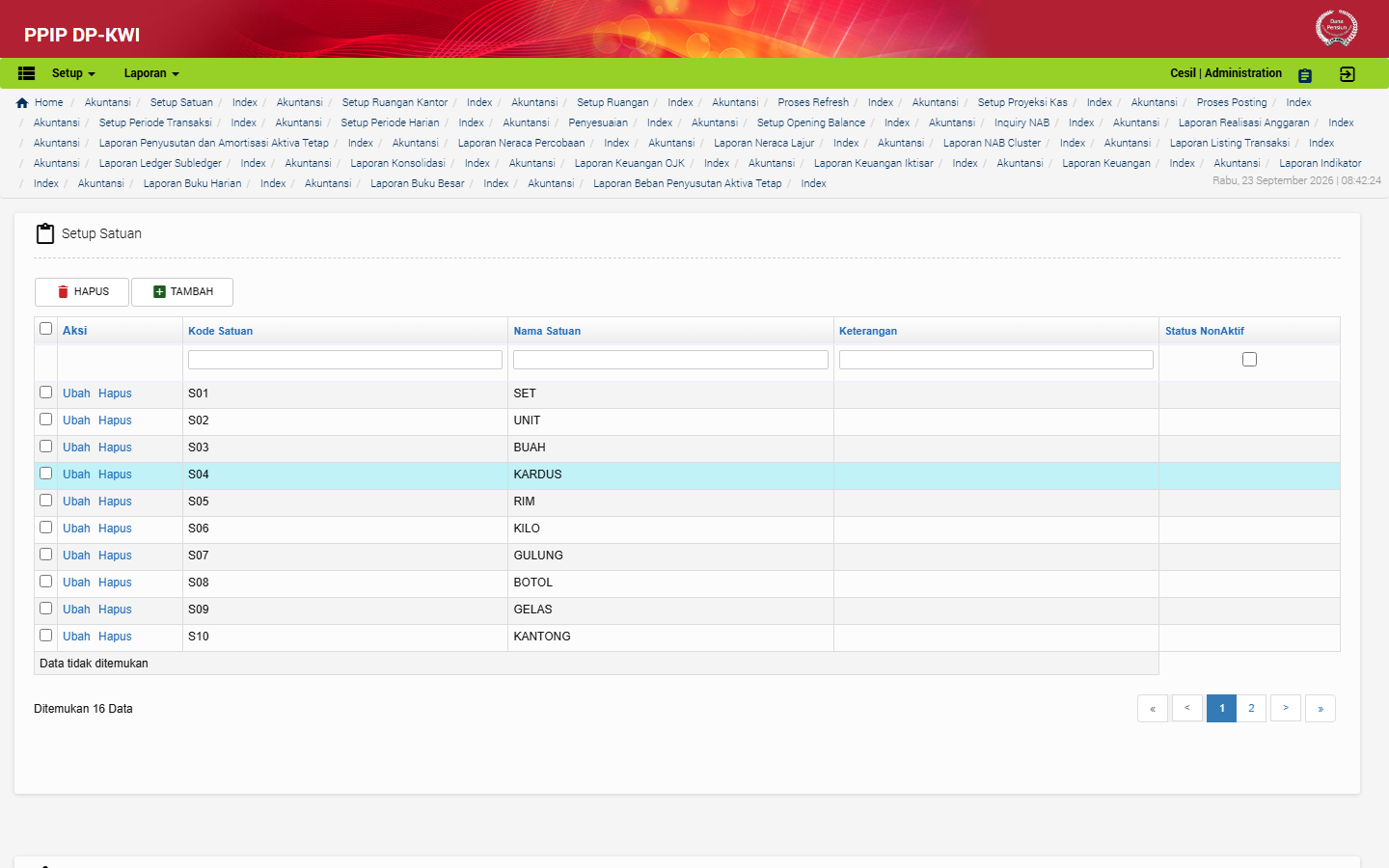Click the Cesil | Administration user label
The height and width of the screenshot is (868, 1389).
pos(1226,73)
